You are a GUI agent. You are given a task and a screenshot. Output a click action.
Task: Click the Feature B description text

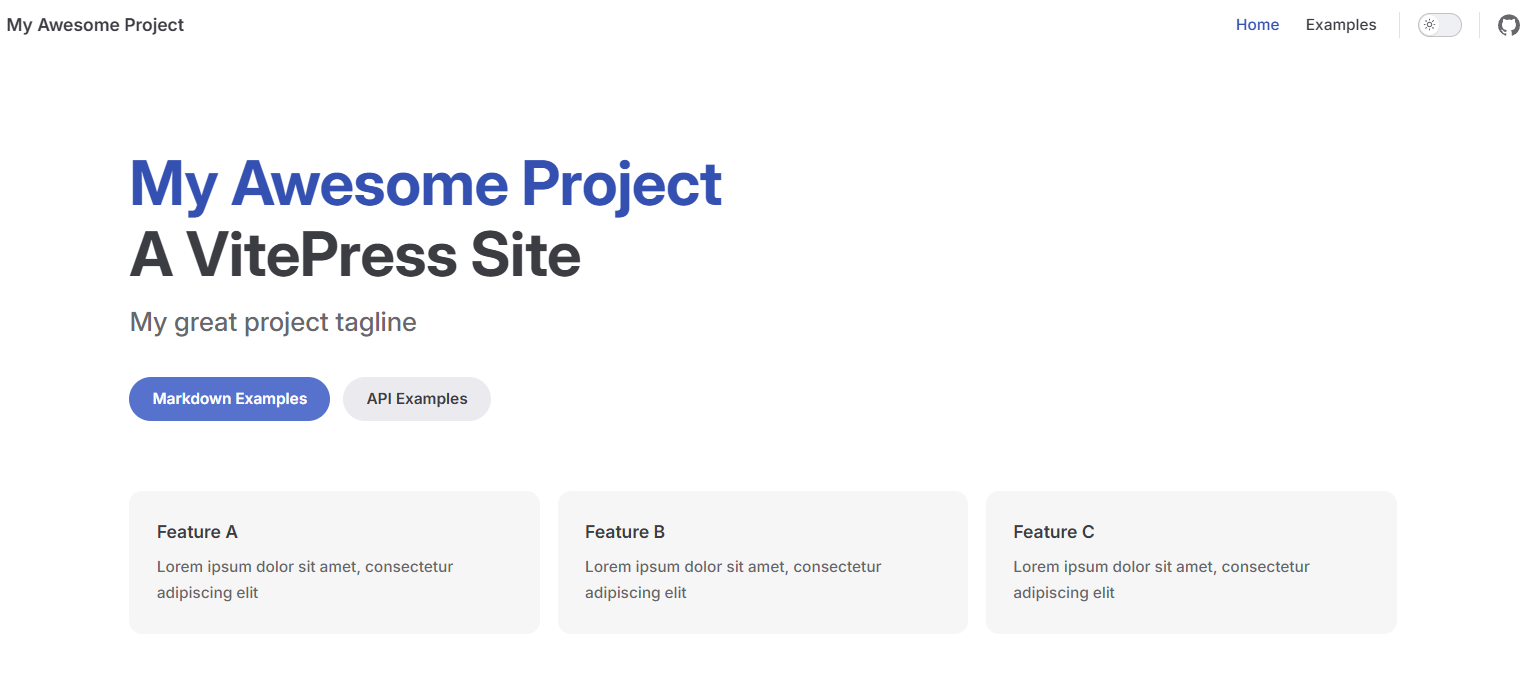coord(732,580)
